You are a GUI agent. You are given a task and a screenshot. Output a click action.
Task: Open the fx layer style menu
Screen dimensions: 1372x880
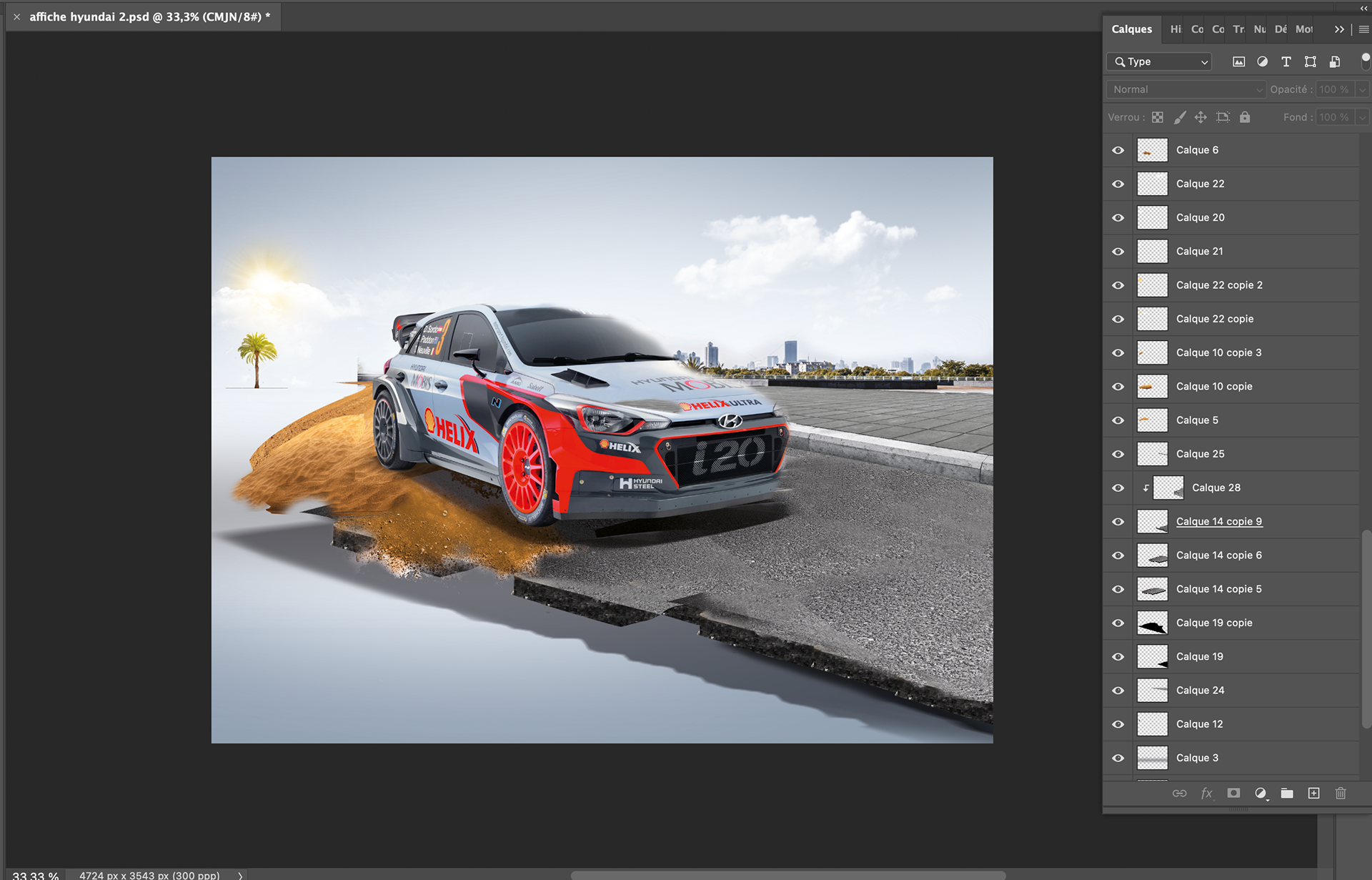[1206, 794]
